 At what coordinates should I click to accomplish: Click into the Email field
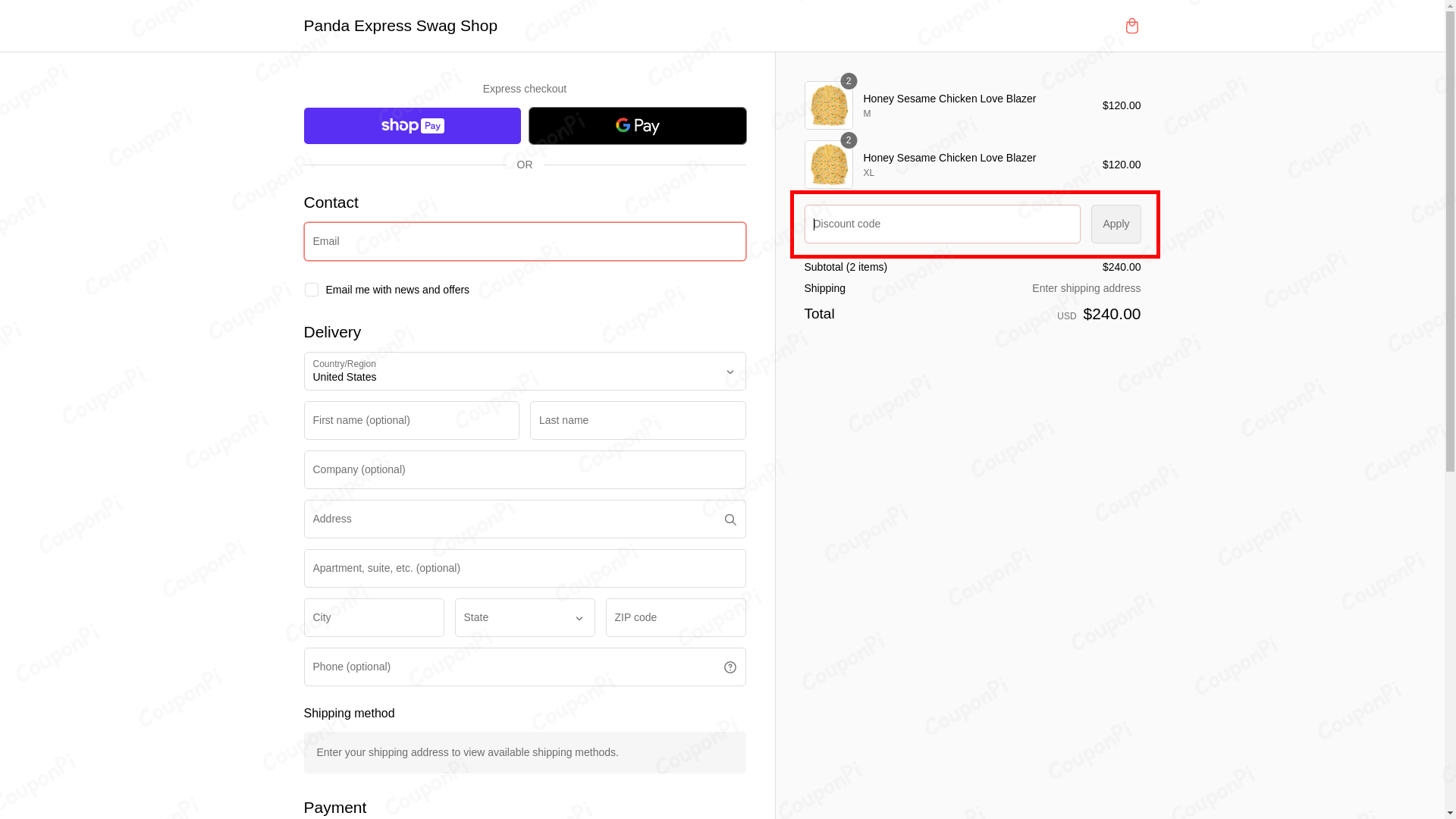click(x=524, y=241)
